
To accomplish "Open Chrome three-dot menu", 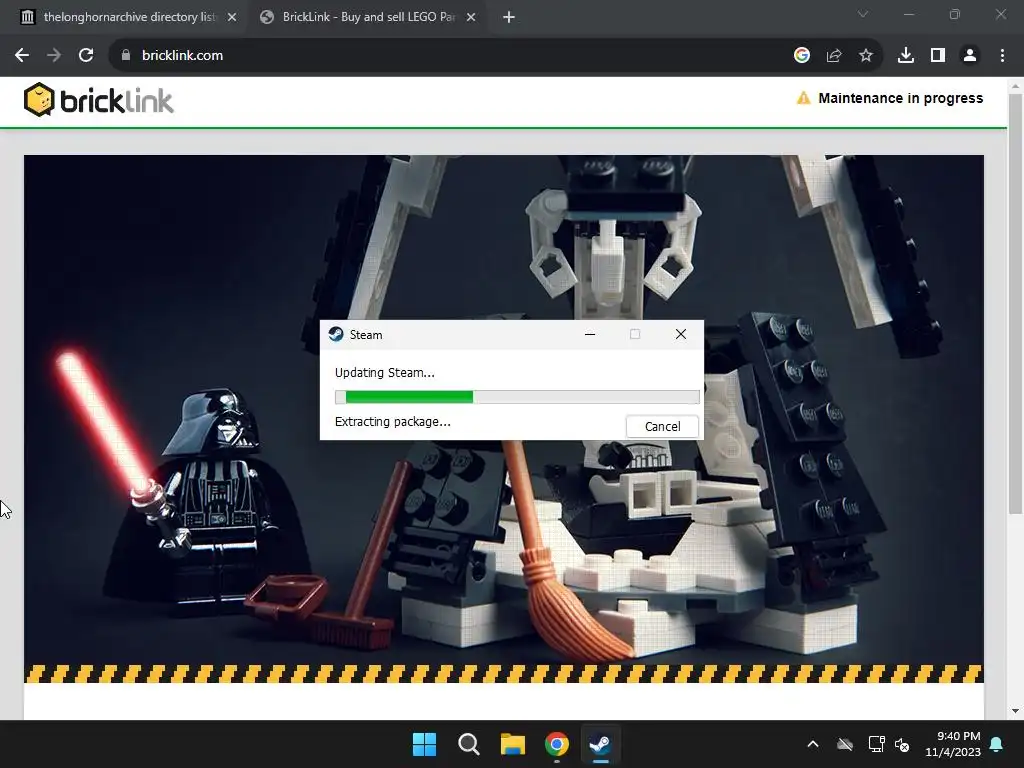I will coord(1002,56).
